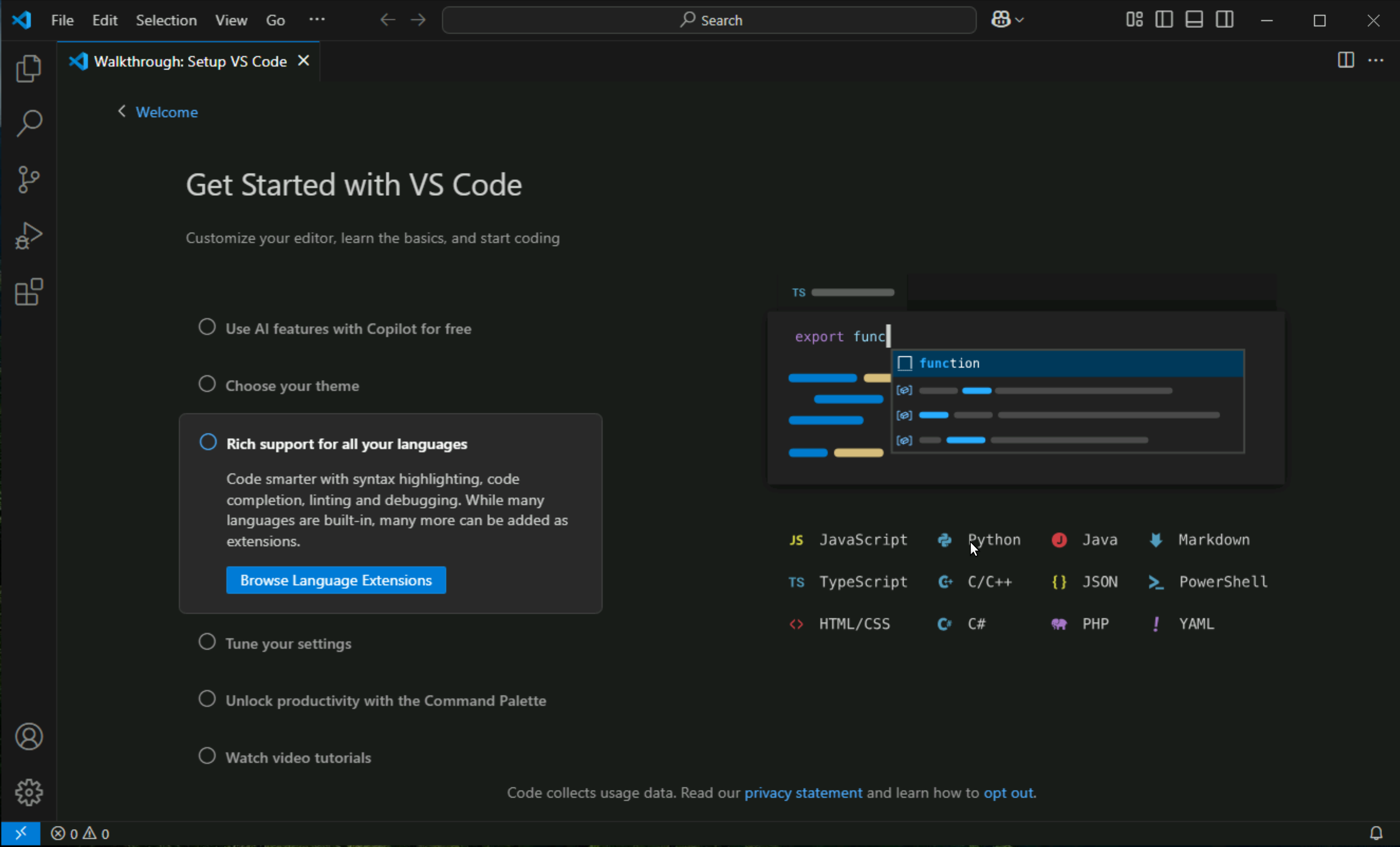Toggle the bottom panel layout icon
The image size is (1400, 847).
1194,20
